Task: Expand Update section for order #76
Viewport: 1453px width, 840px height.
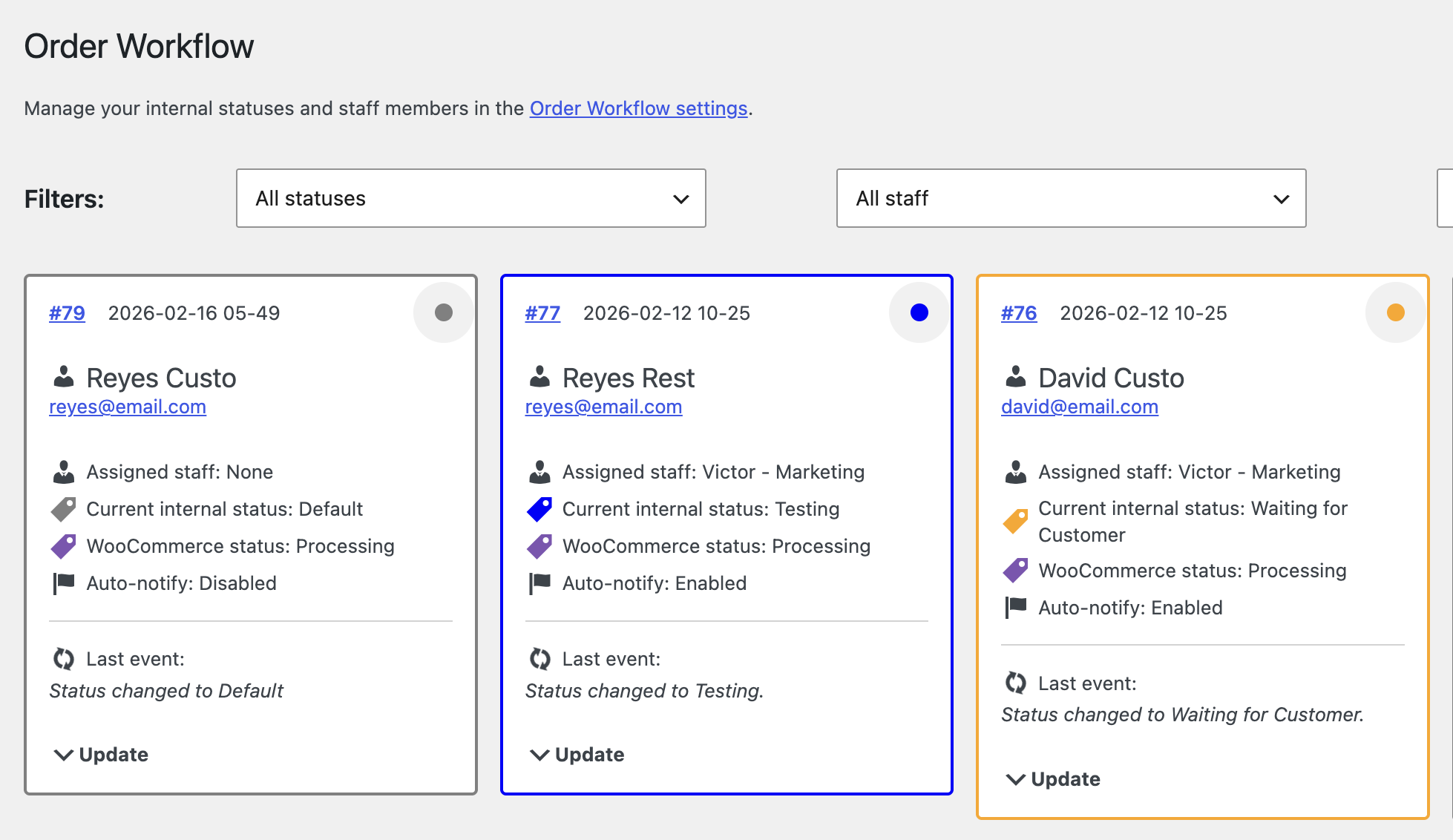Action: tap(1054, 779)
